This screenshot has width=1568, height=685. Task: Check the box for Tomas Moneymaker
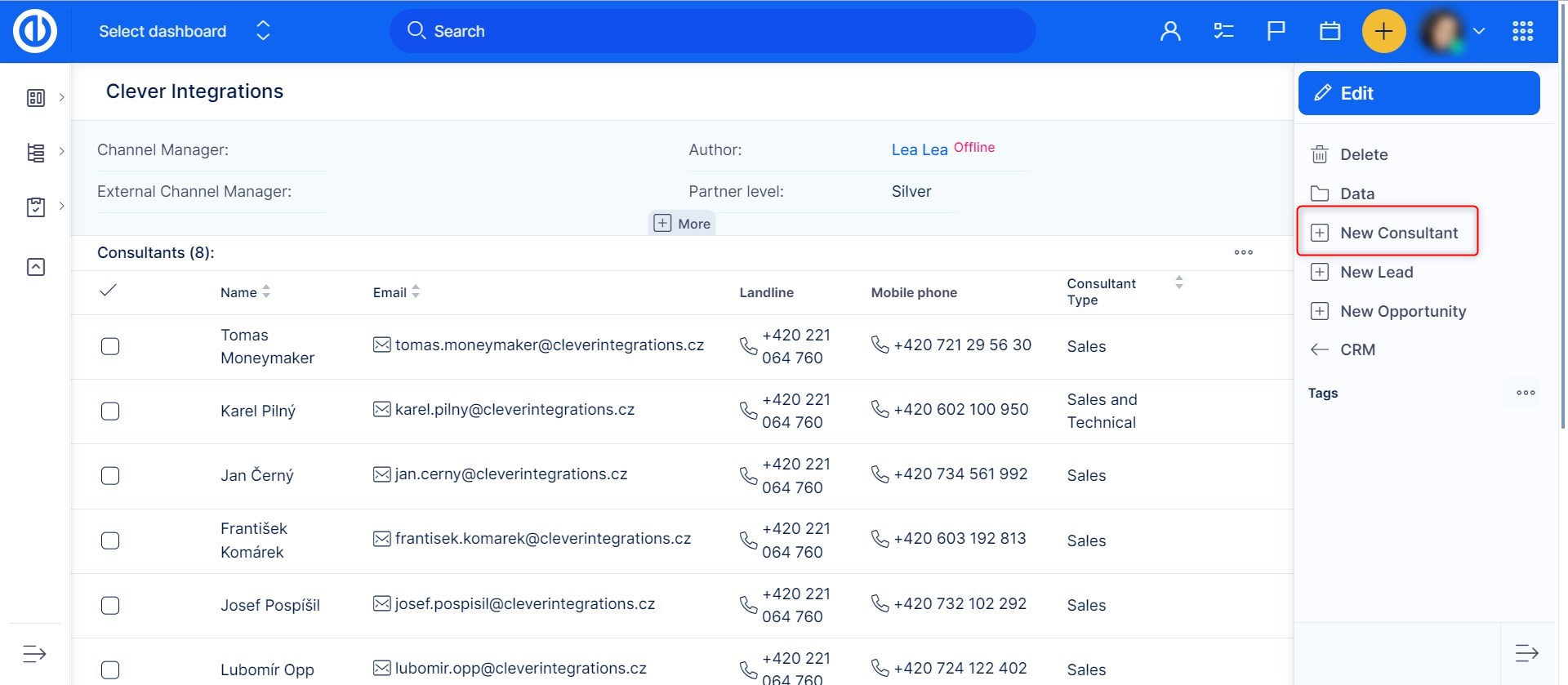click(110, 346)
